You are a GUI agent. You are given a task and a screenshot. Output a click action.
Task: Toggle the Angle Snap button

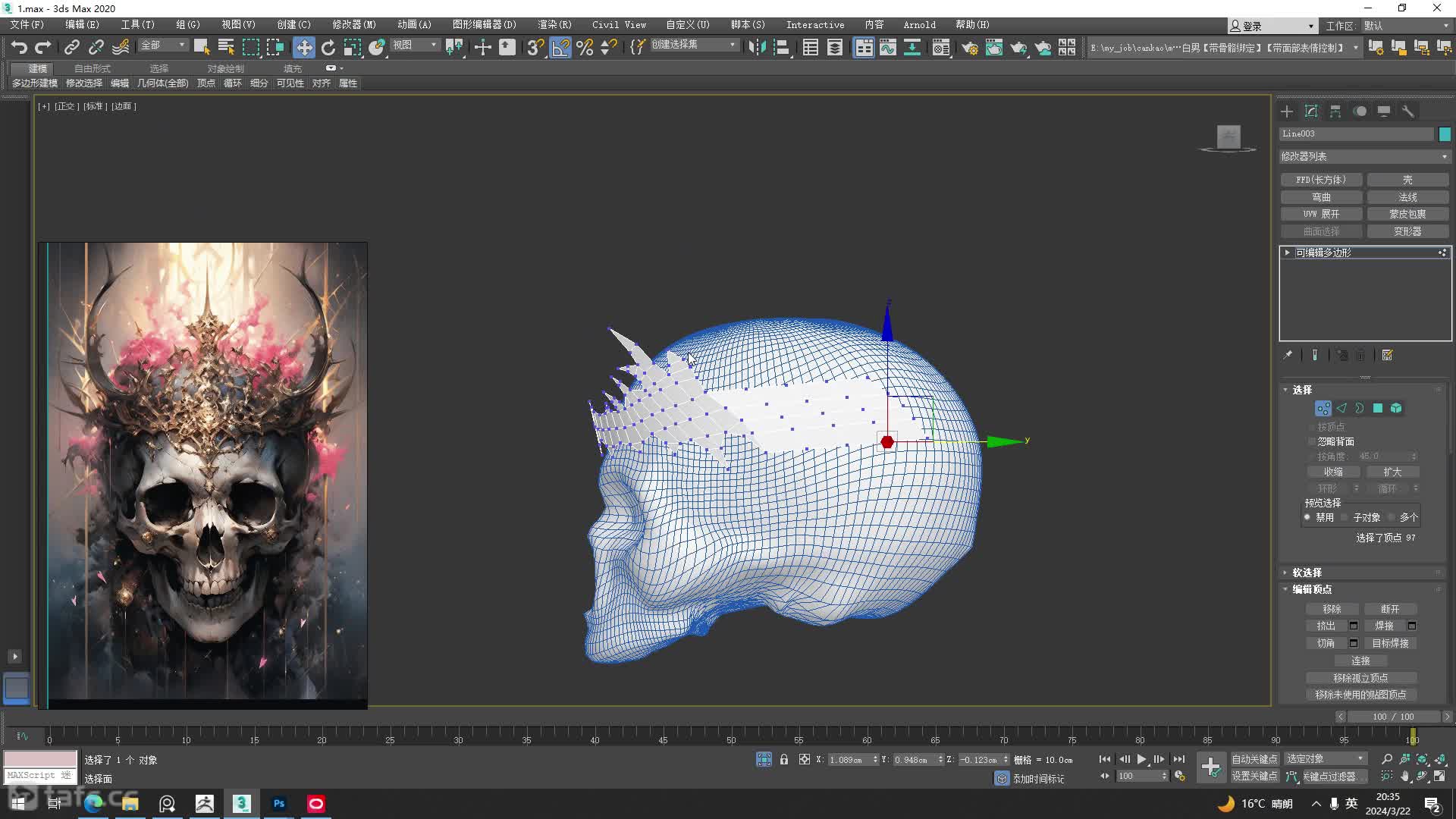coord(560,47)
